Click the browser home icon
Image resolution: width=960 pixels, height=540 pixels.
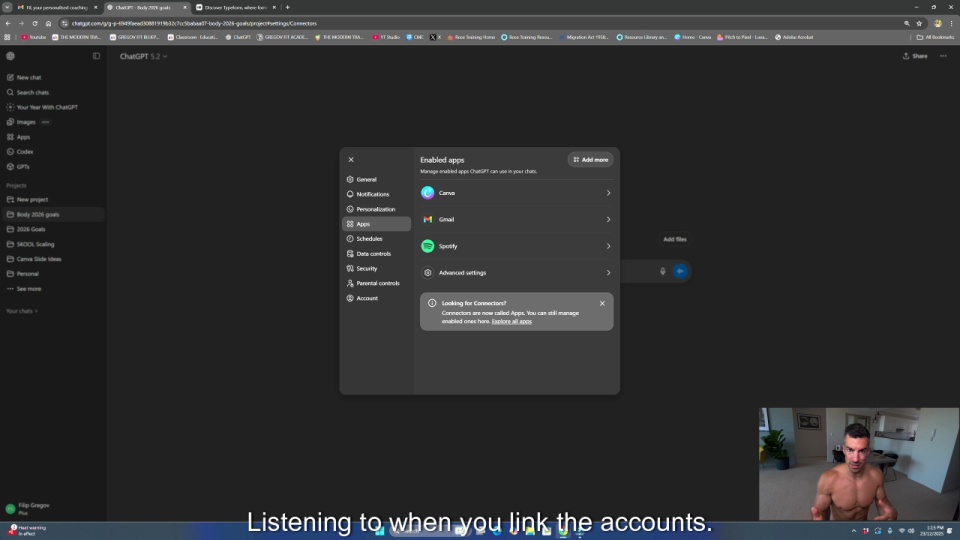pos(48,23)
